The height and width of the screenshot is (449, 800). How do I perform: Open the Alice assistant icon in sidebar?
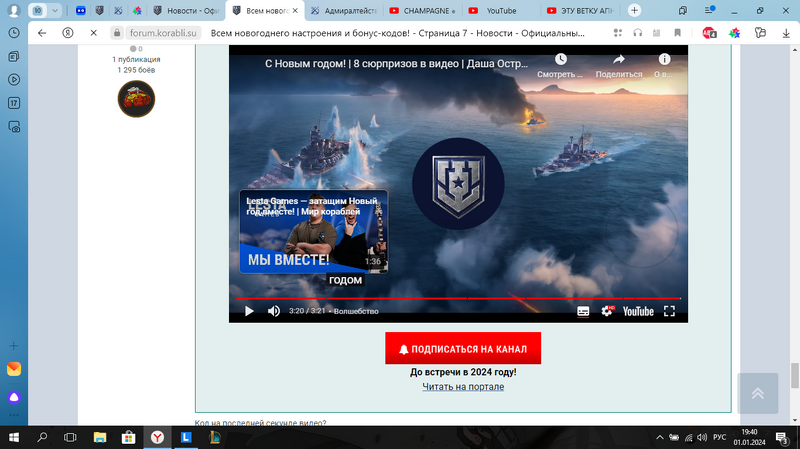click(x=14, y=397)
